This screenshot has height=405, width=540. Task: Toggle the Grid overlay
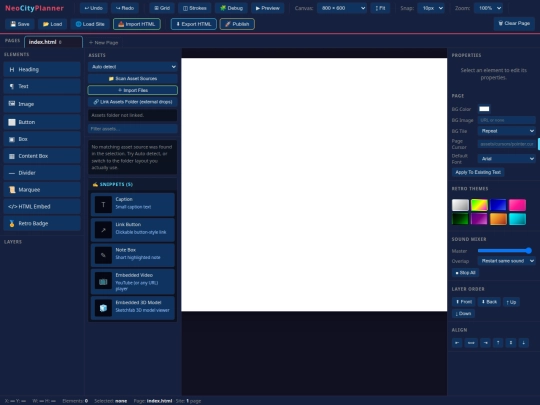[162, 8]
